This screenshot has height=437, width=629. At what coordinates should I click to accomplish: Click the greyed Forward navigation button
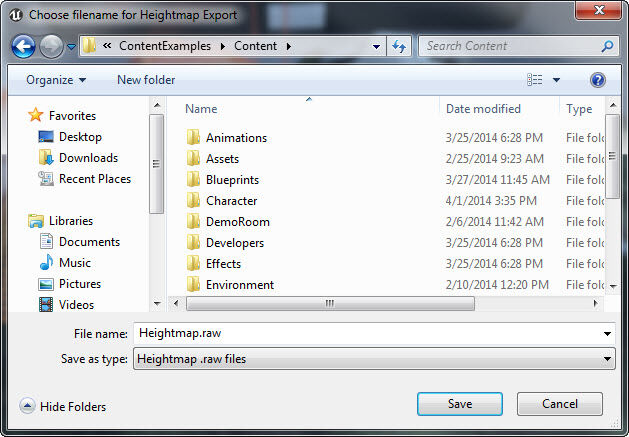pyautogui.click(x=51, y=47)
